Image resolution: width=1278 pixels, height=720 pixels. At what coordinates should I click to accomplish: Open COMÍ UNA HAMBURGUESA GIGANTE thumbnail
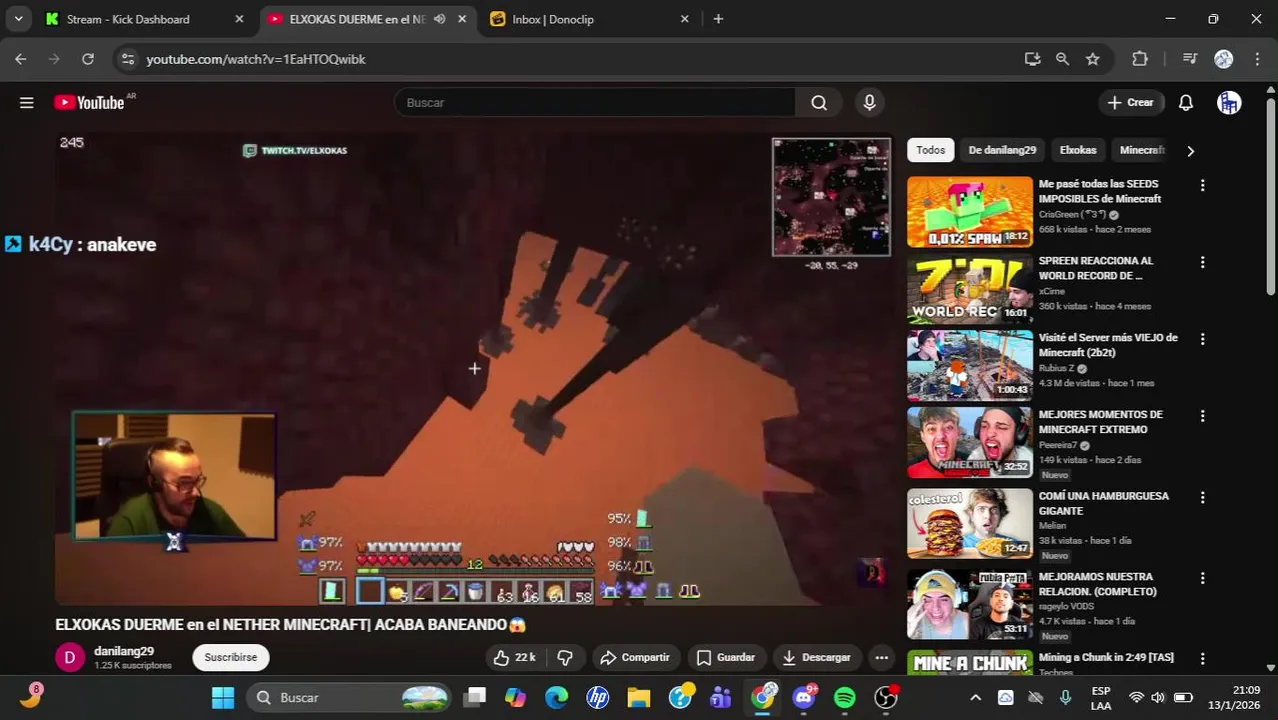pos(970,523)
